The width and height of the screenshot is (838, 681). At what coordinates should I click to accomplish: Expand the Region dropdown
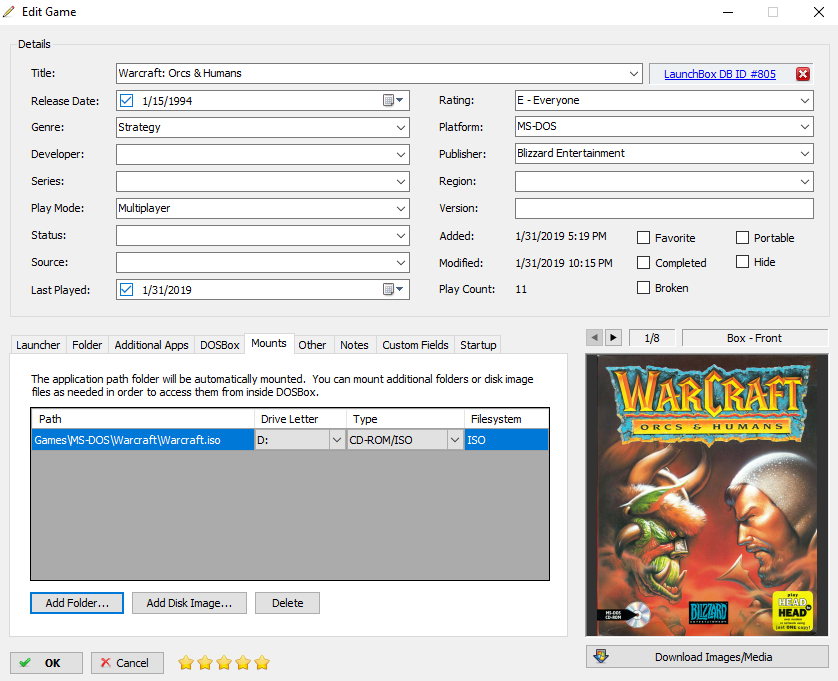click(x=805, y=181)
